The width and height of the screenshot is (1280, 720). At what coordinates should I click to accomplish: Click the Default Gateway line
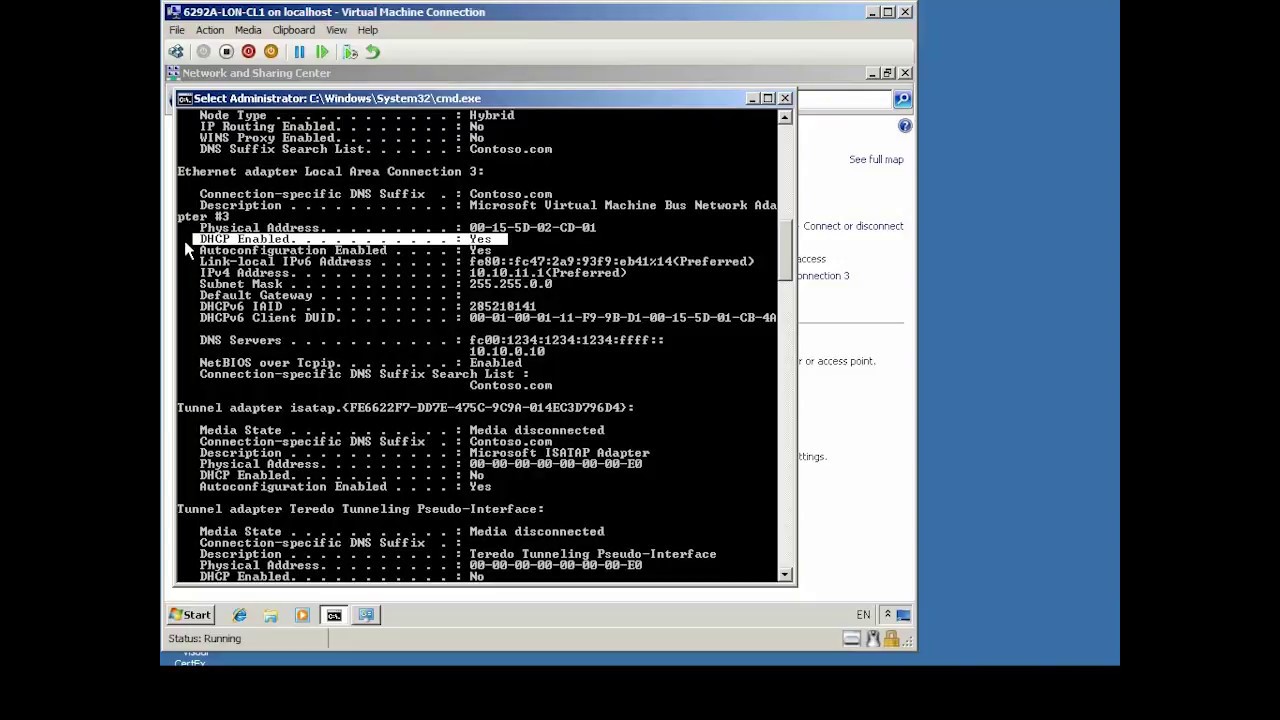tap(331, 296)
